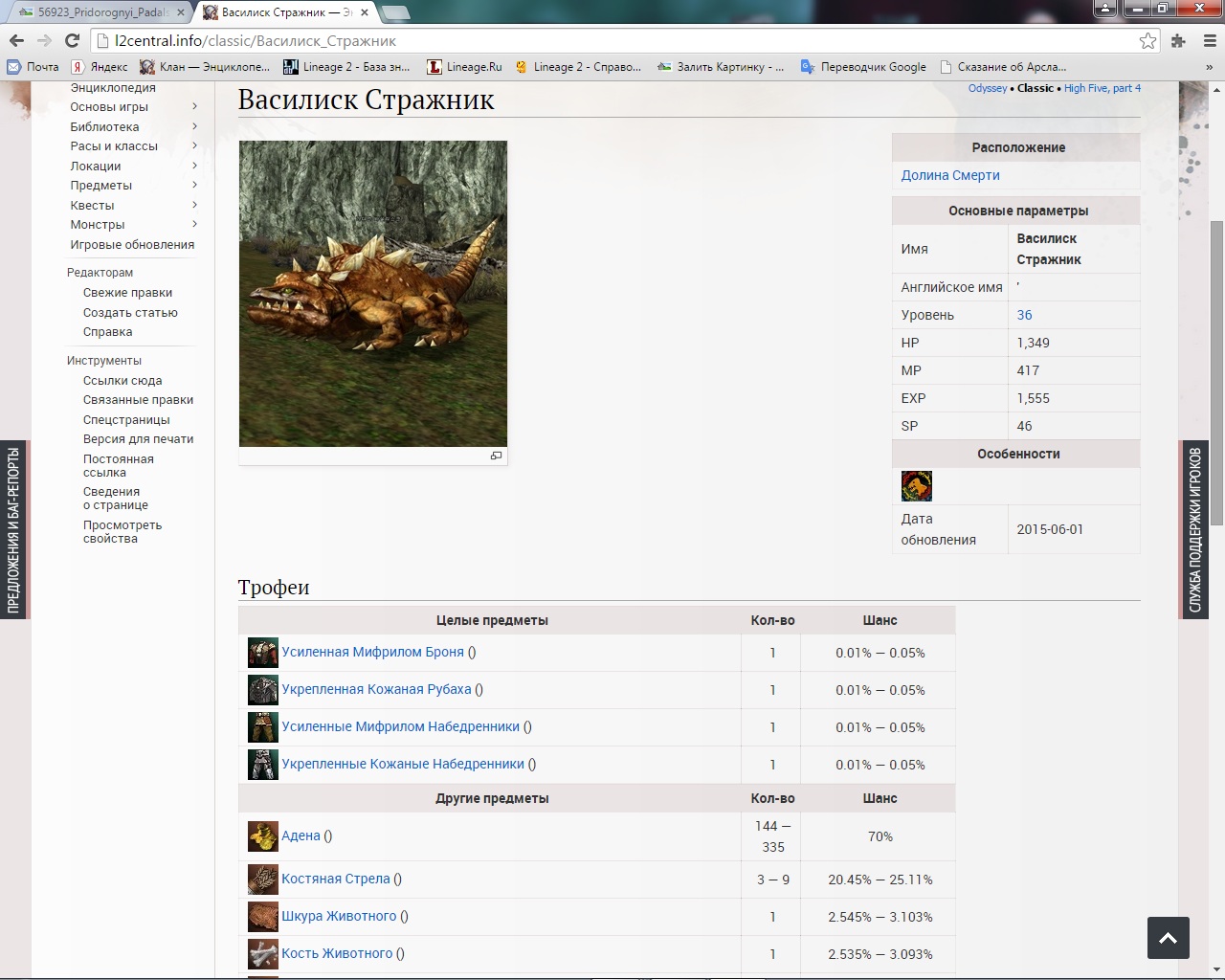Show more bookmarks overflow chevron
Viewport: 1225px width, 980px height.
1210,67
